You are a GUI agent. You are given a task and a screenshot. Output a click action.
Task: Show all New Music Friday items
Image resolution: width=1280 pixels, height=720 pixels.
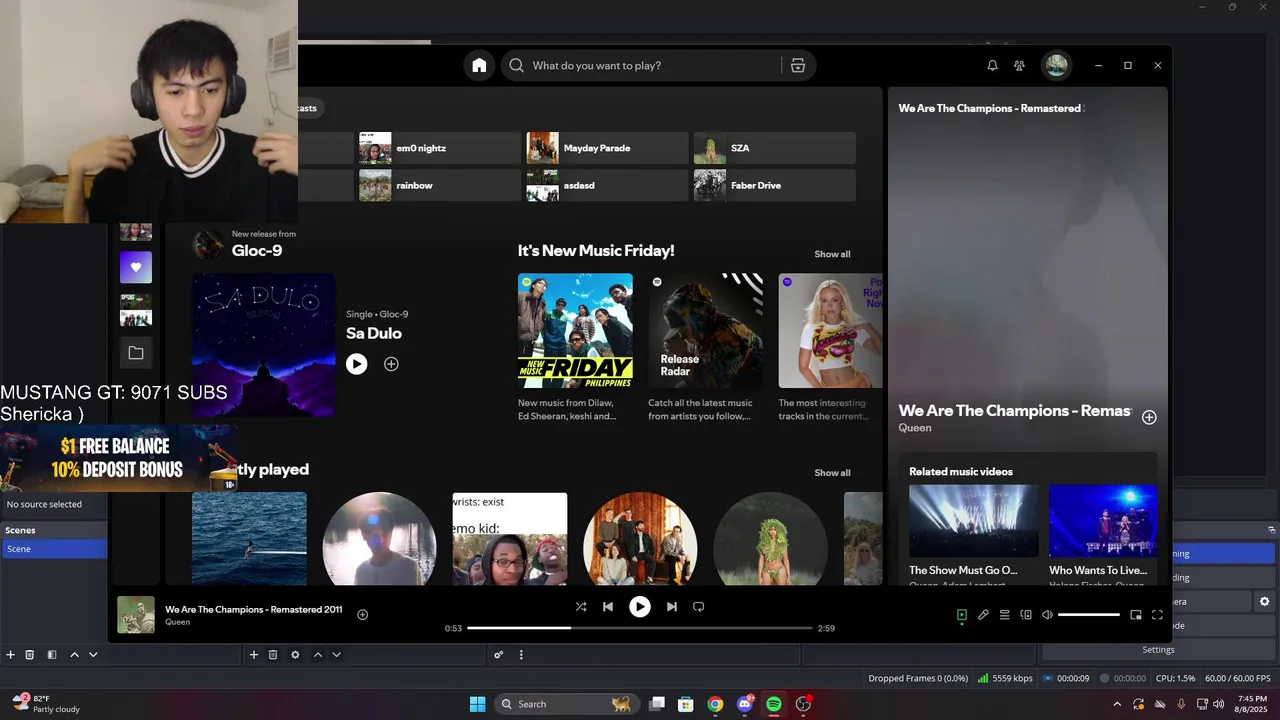click(832, 254)
